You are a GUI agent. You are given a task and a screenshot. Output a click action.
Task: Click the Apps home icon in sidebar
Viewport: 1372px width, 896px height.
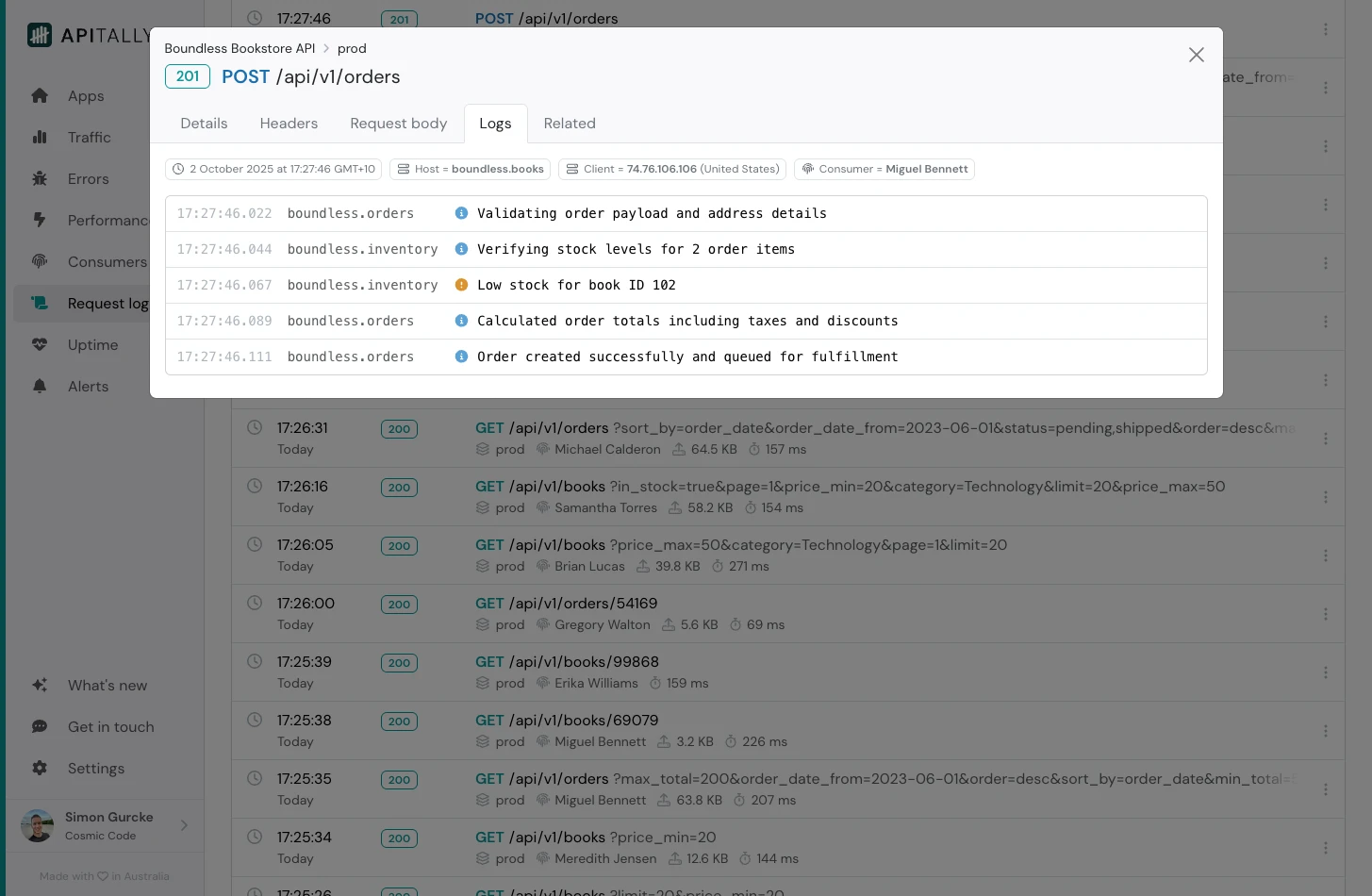[x=40, y=95]
